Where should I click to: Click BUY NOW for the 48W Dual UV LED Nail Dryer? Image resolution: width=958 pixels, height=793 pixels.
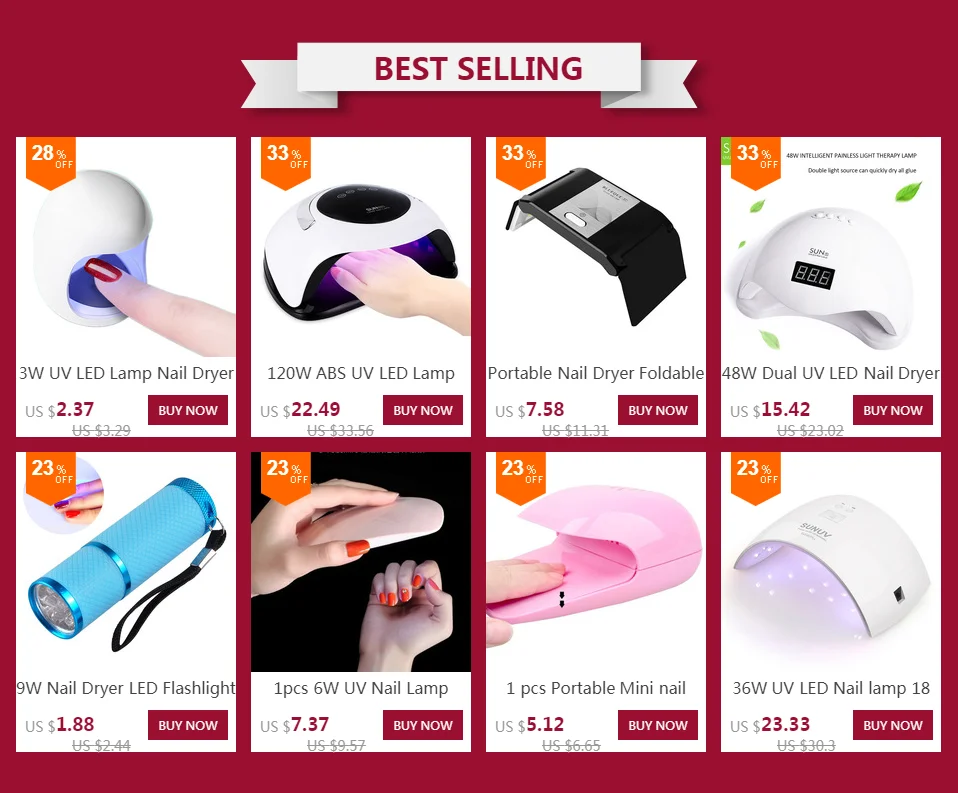coord(893,410)
